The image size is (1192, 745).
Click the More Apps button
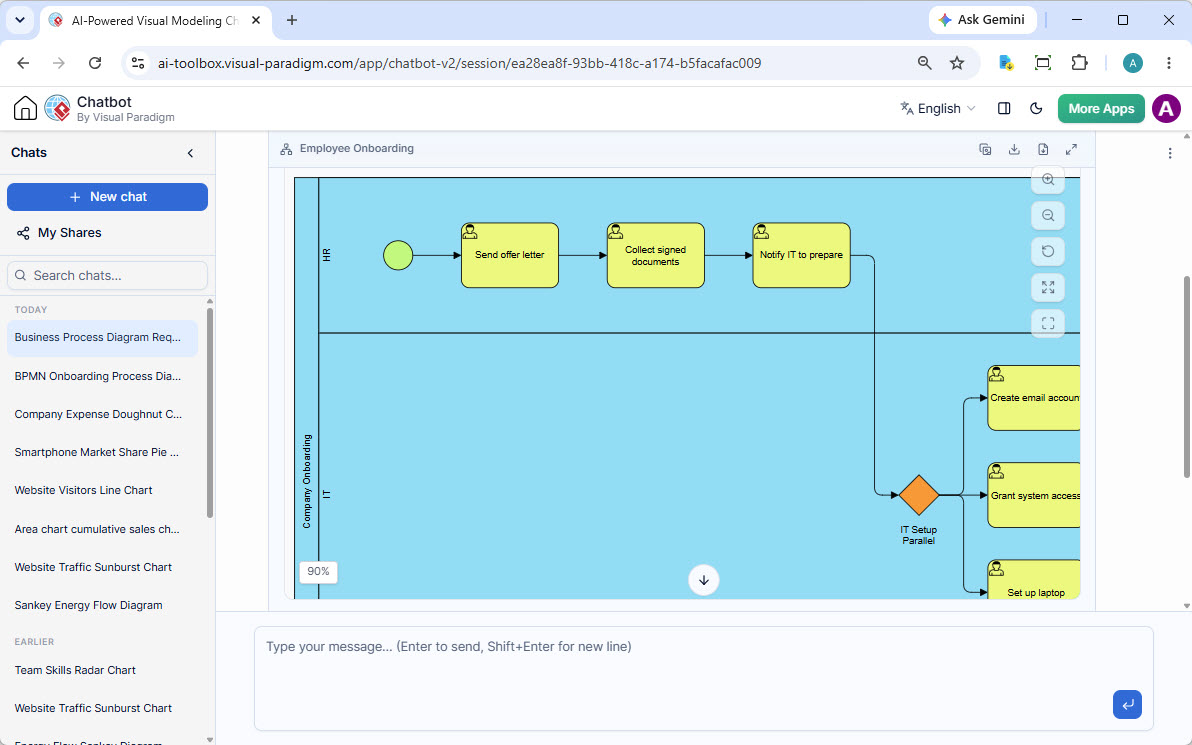(x=1101, y=109)
